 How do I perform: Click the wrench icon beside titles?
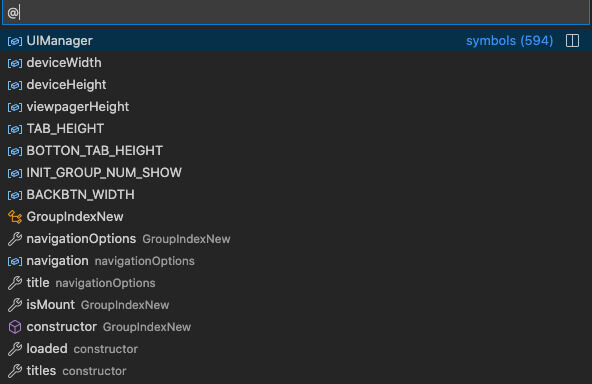[x=15, y=371]
